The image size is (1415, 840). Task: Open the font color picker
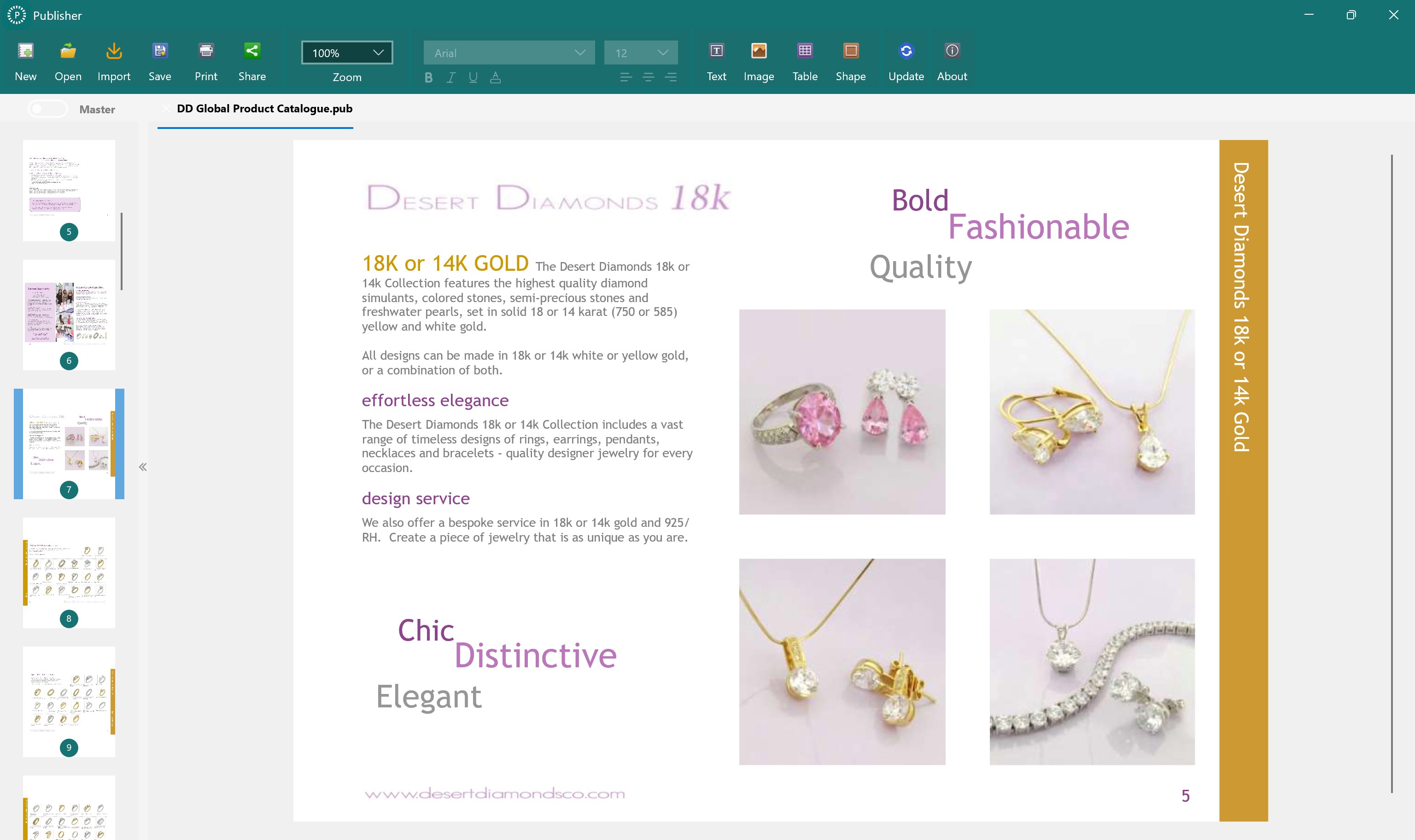pyautogui.click(x=495, y=77)
